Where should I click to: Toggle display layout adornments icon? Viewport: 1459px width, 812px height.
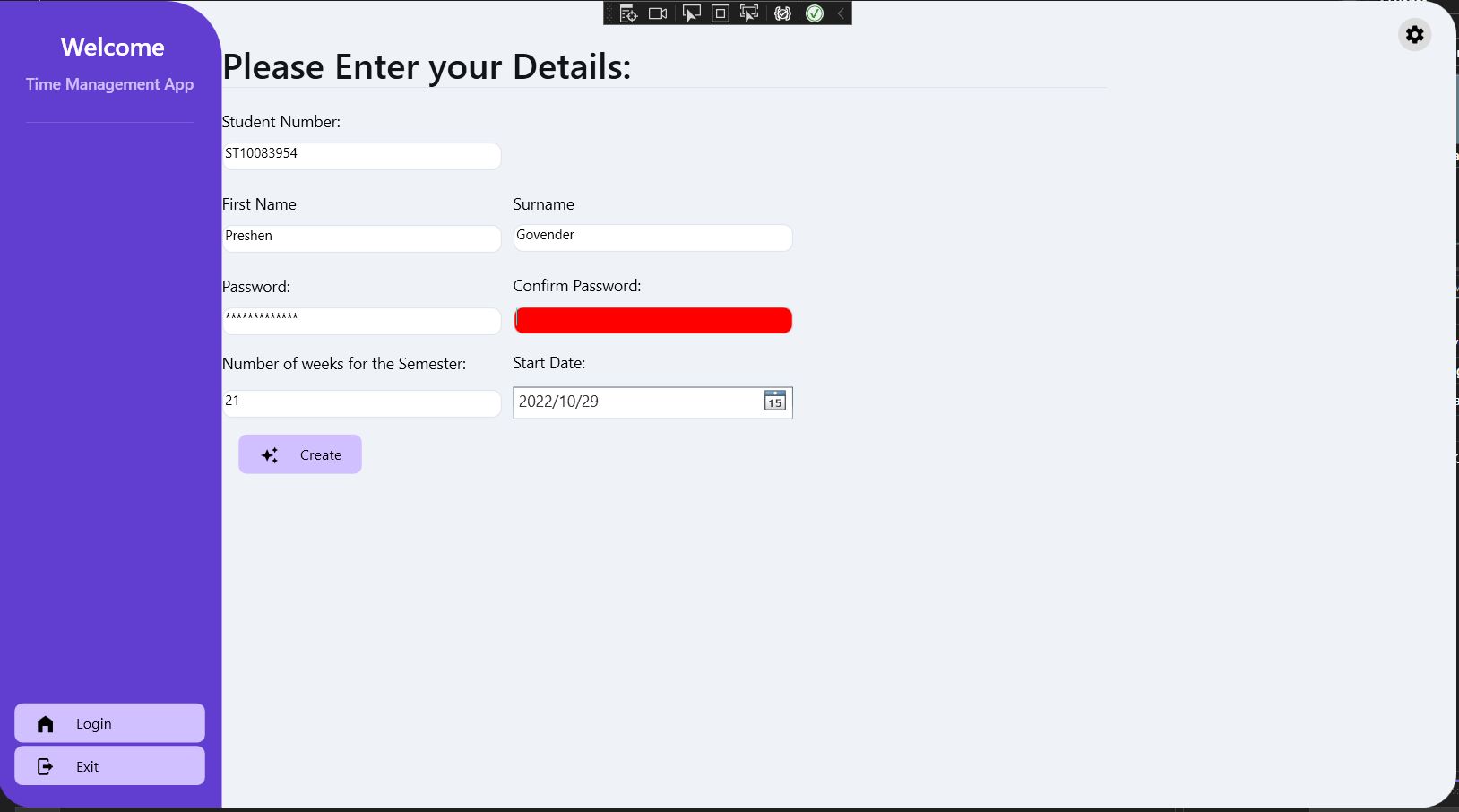point(721,13)
